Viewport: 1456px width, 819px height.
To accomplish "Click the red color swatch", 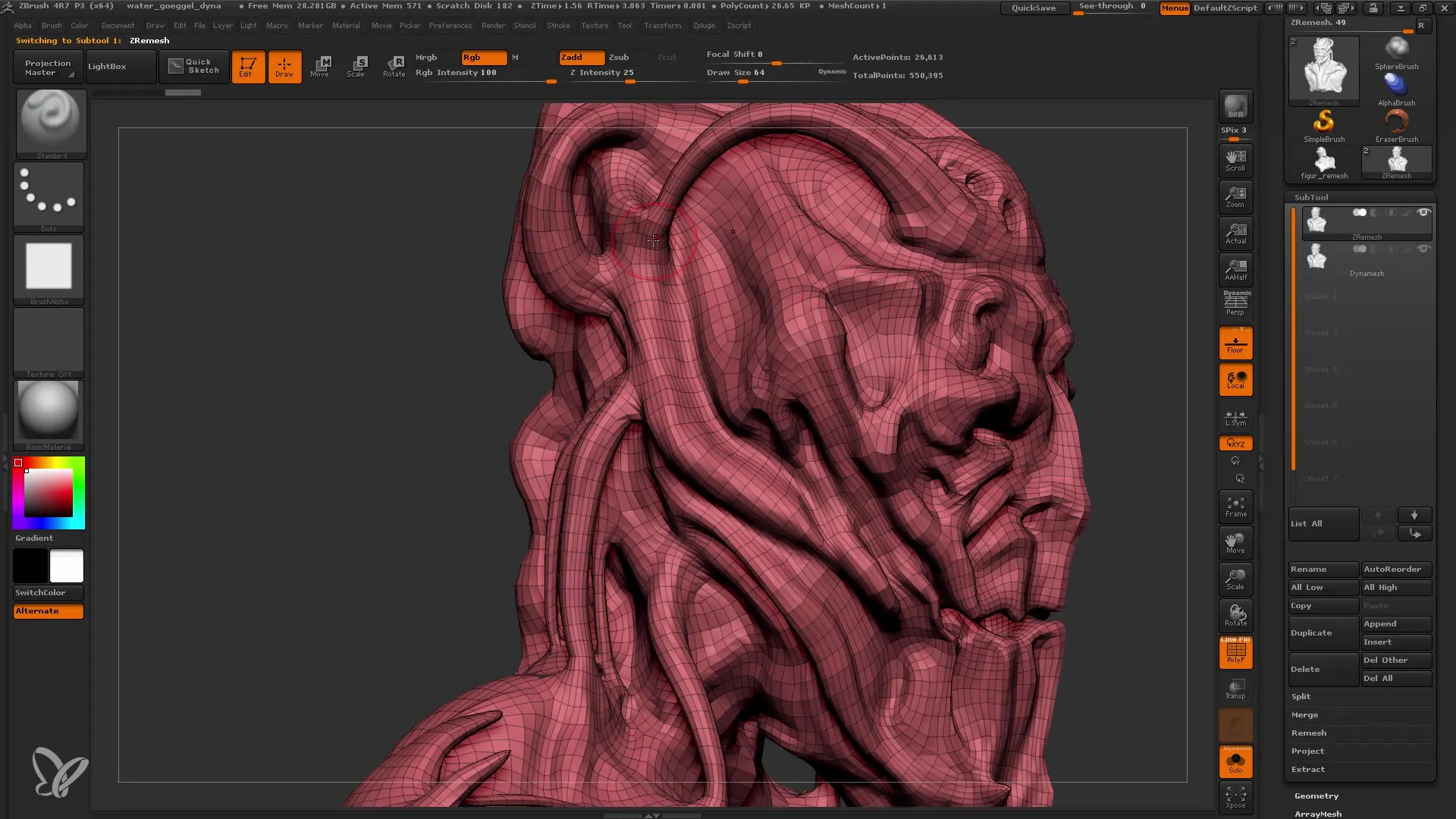I will click(18, 463).
